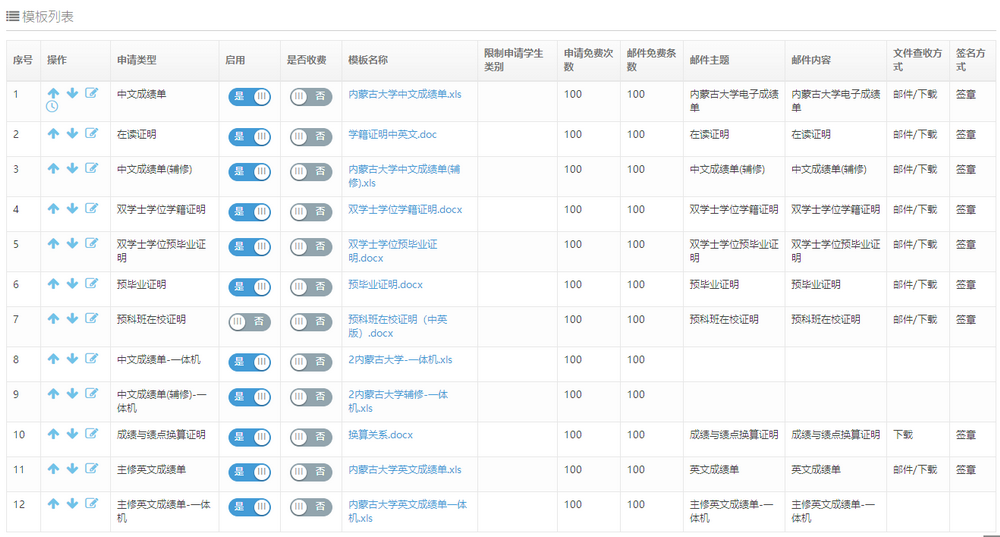
Task: Move row 6 预毕业证明 up
Action: pyautogui.click(x=53, y=284)
